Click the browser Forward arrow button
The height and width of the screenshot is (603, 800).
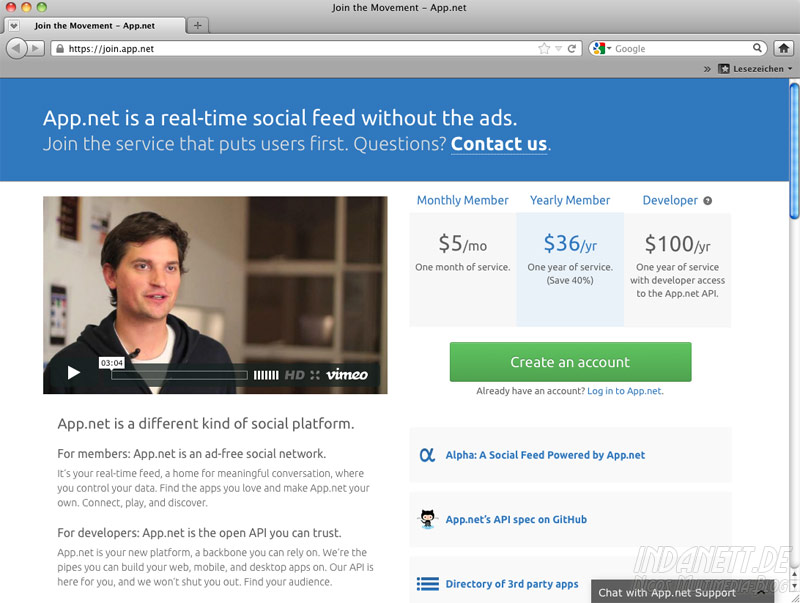click(36, 48)
